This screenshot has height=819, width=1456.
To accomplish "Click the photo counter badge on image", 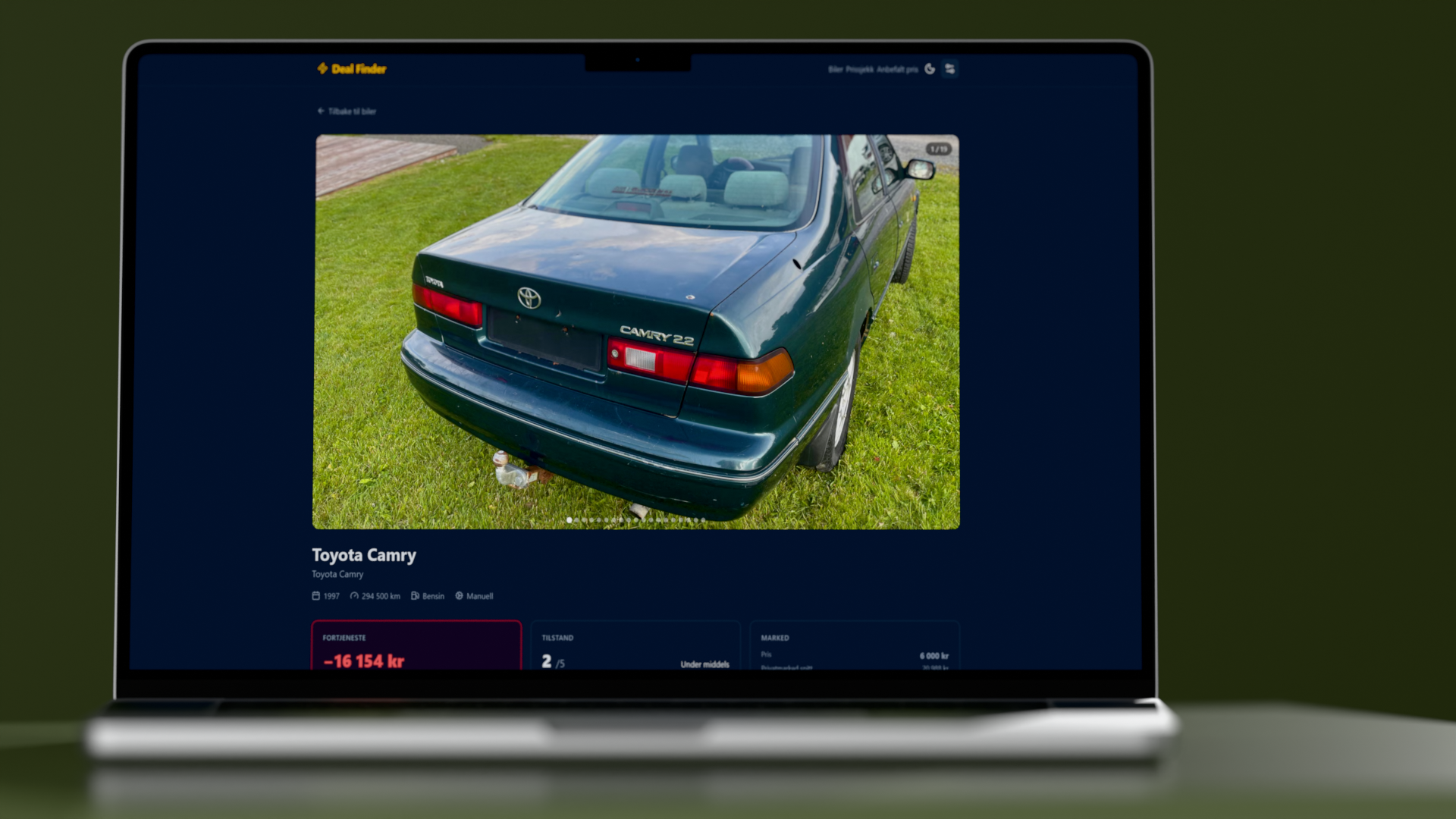I will pyautogui.click(x=939, y=149).
